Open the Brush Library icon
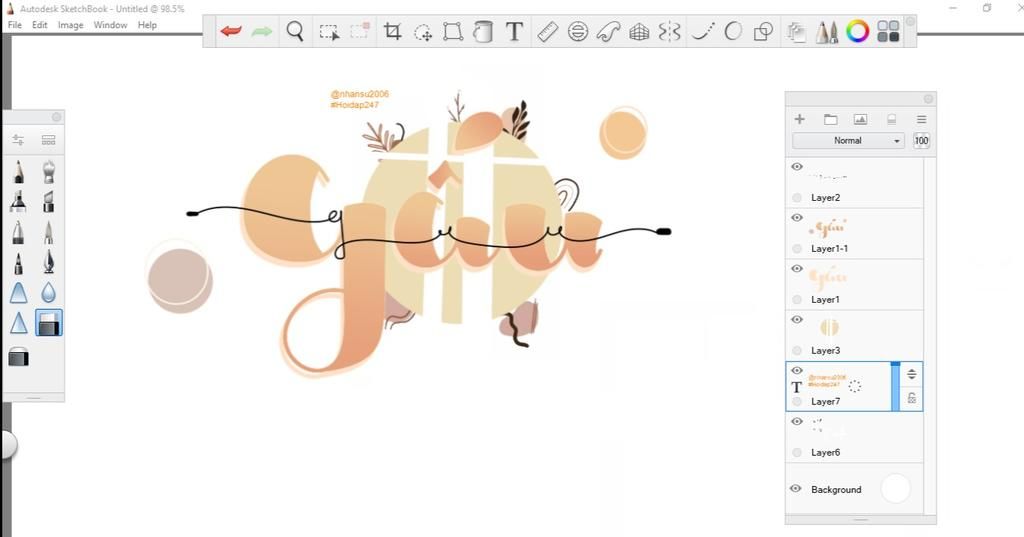 [x=48, y=140]
